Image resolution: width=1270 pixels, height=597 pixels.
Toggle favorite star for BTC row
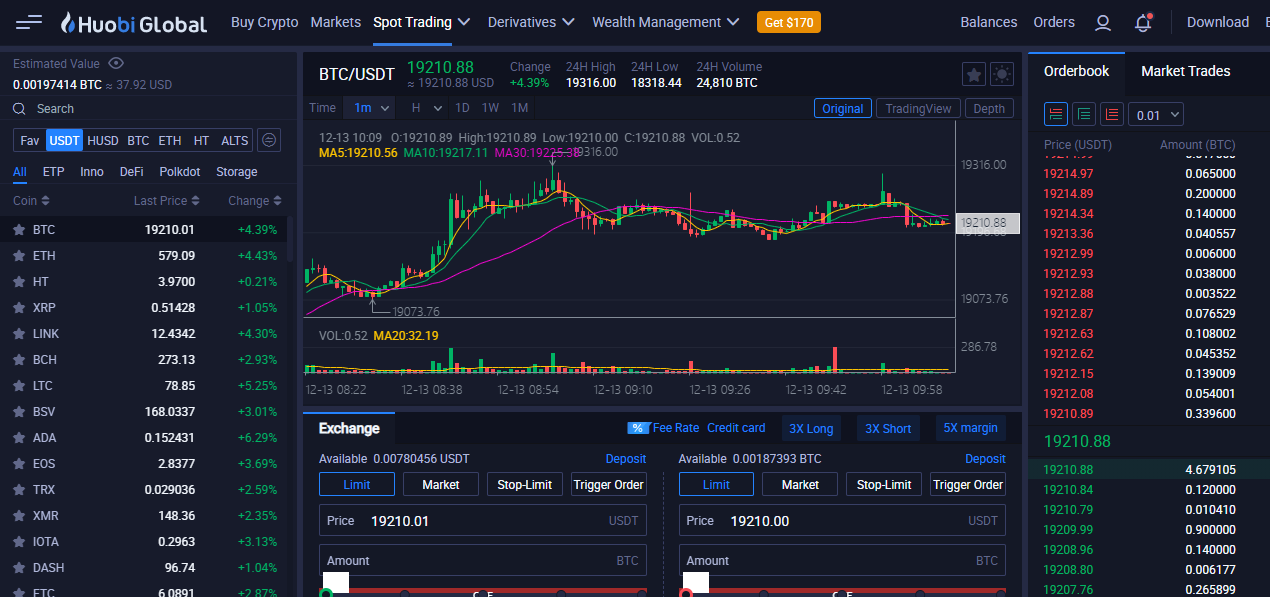pos(18,230)
